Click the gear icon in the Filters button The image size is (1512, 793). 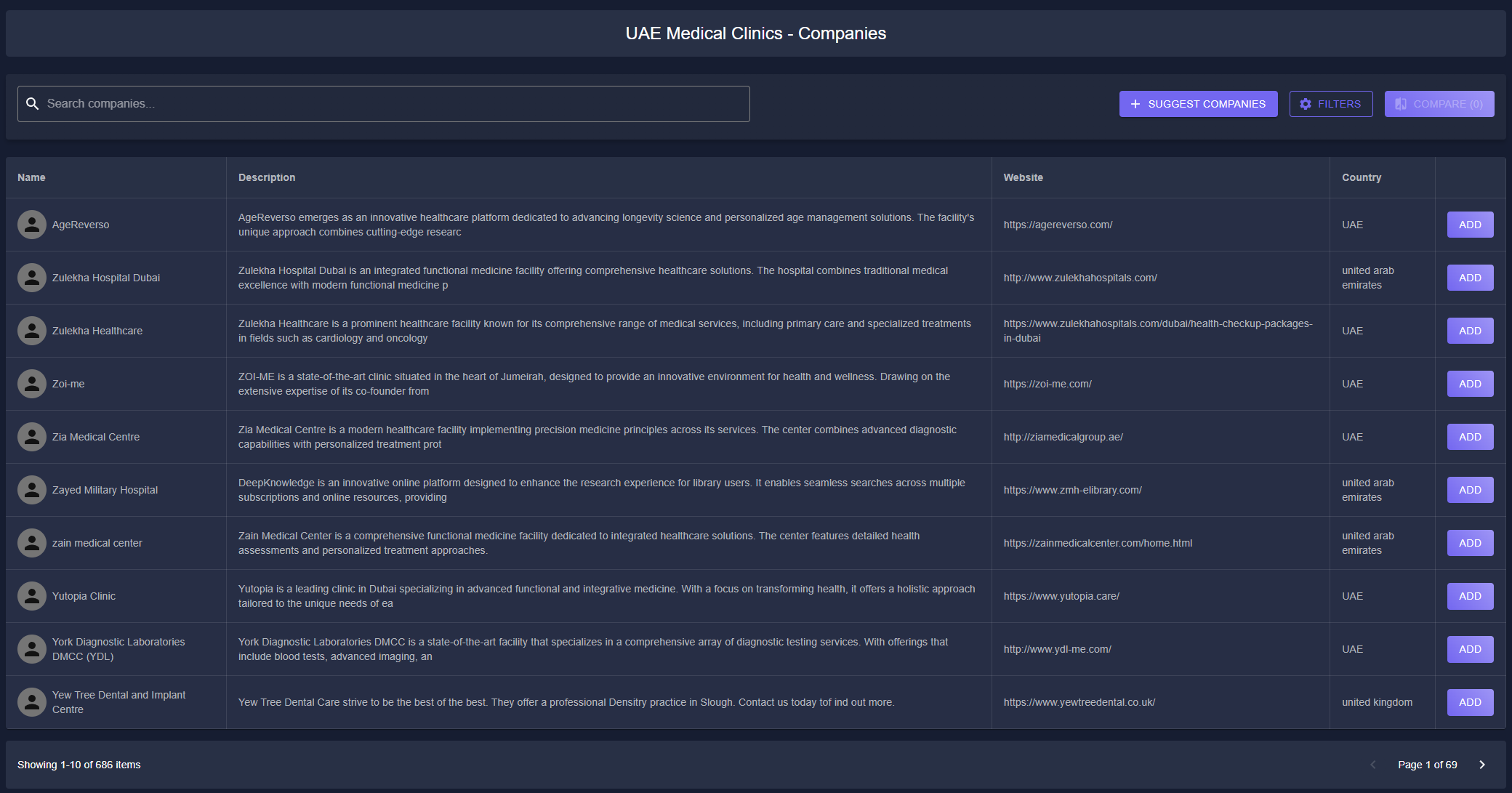point(1306,104)
